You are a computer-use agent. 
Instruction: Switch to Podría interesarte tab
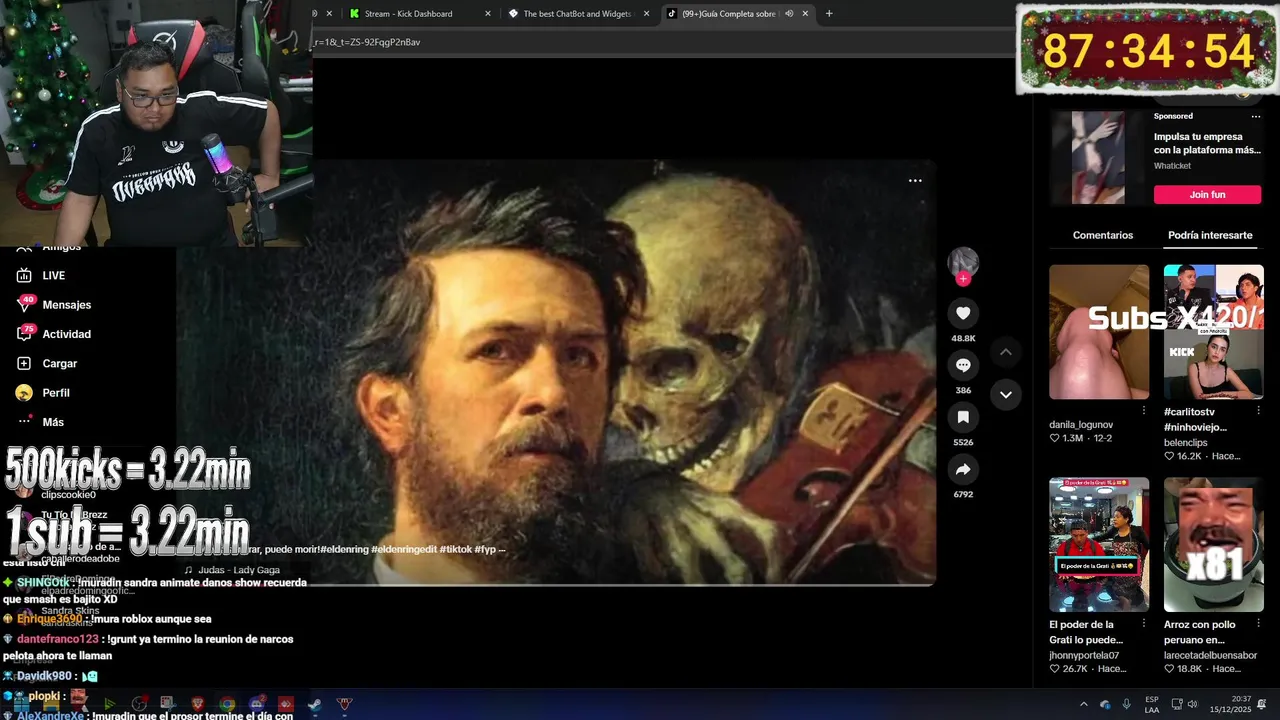point(1210,235)
